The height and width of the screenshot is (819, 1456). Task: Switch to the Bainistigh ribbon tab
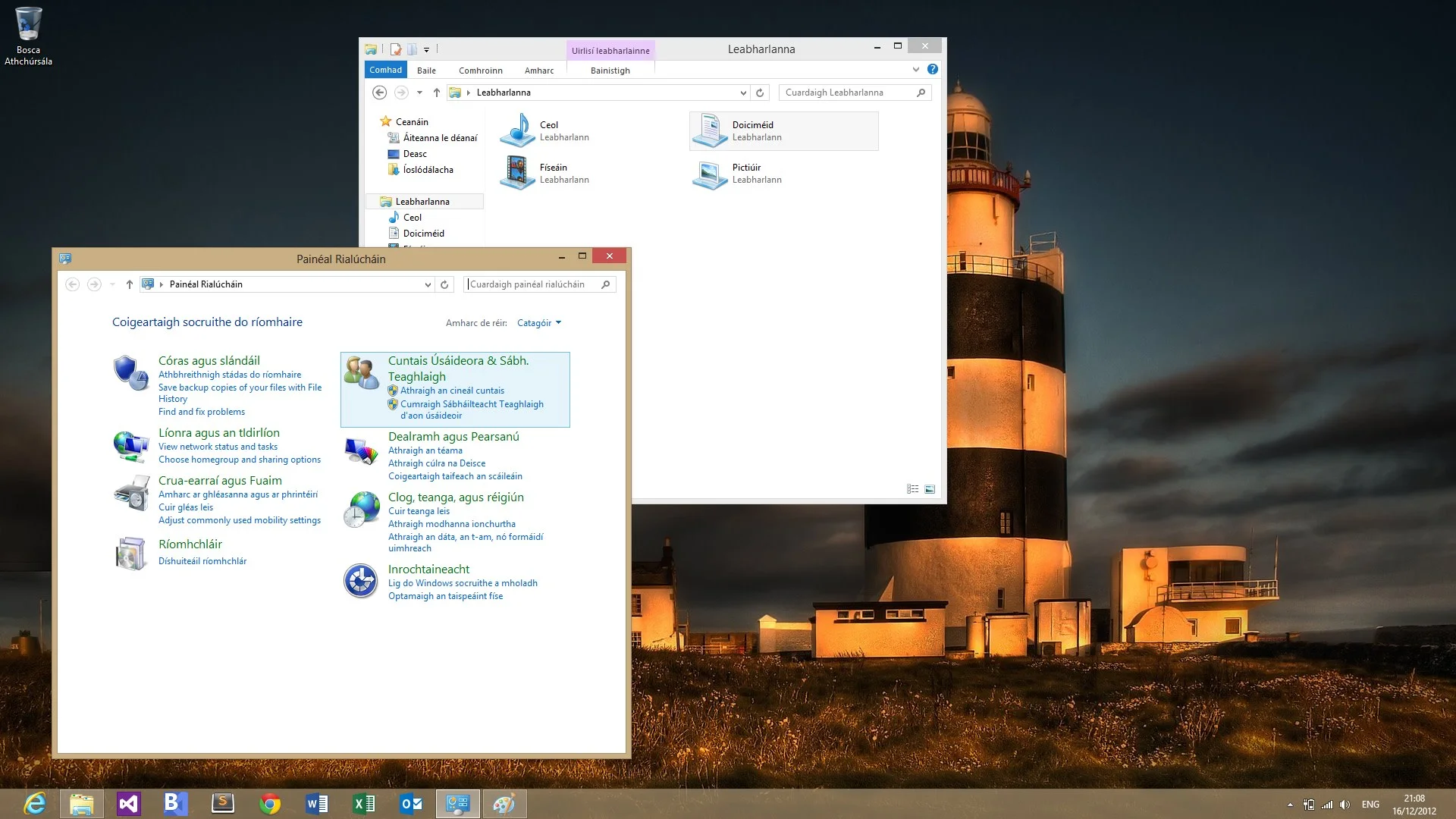click(x=610, y=71)
